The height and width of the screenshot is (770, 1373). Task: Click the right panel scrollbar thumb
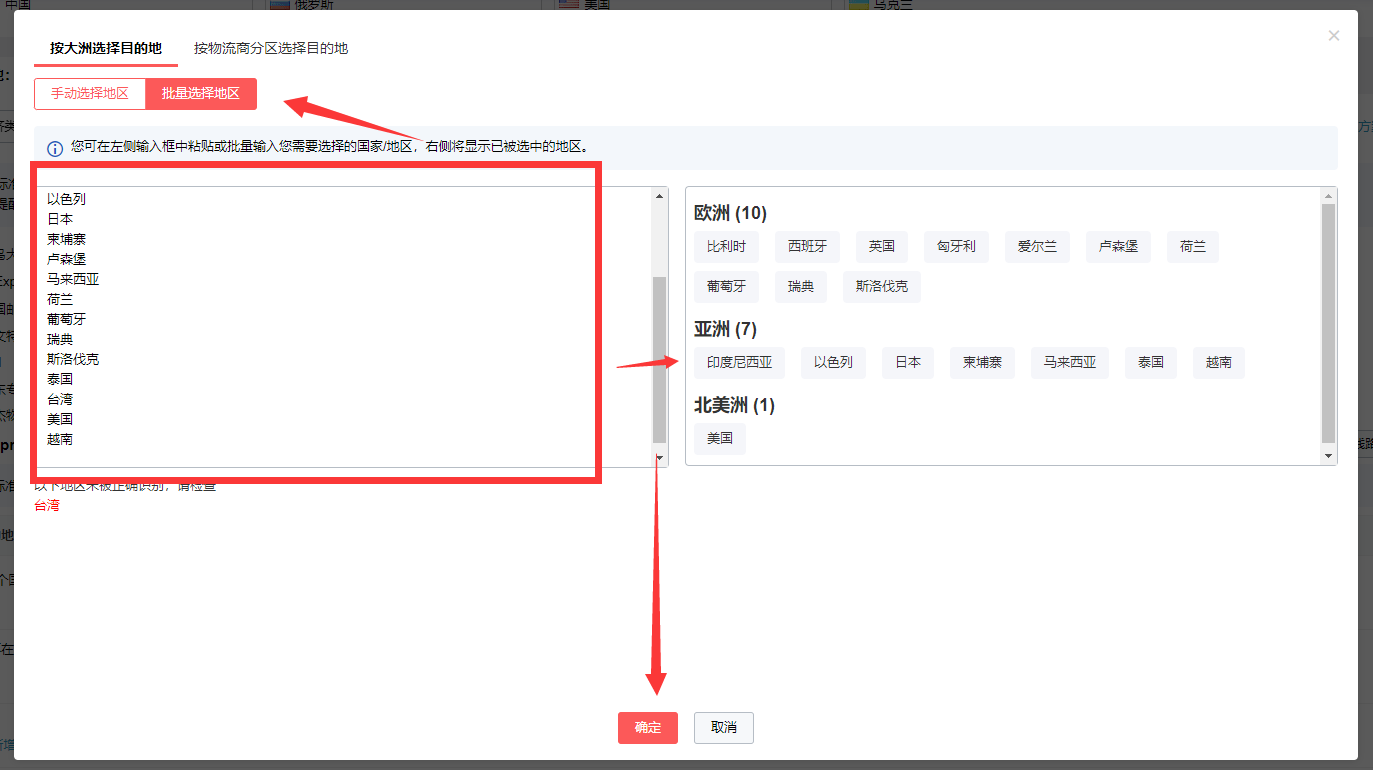coord(1328,324)
